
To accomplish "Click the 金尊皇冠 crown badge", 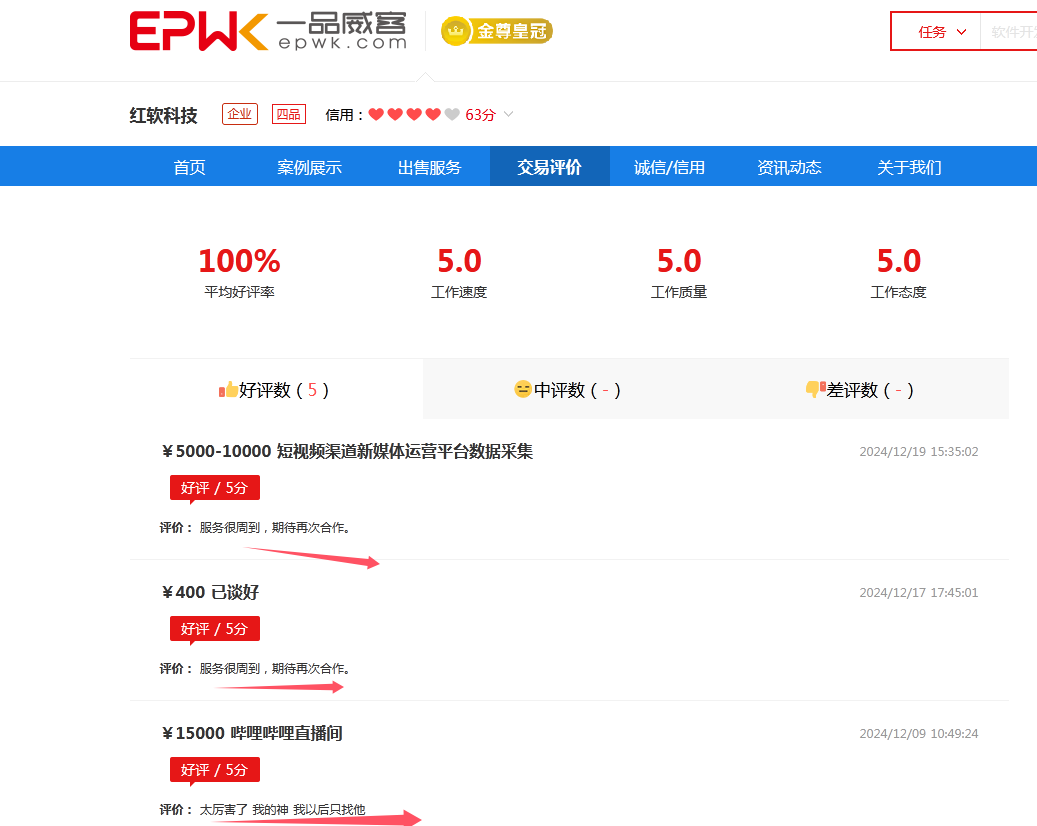I will coord(497,31).
